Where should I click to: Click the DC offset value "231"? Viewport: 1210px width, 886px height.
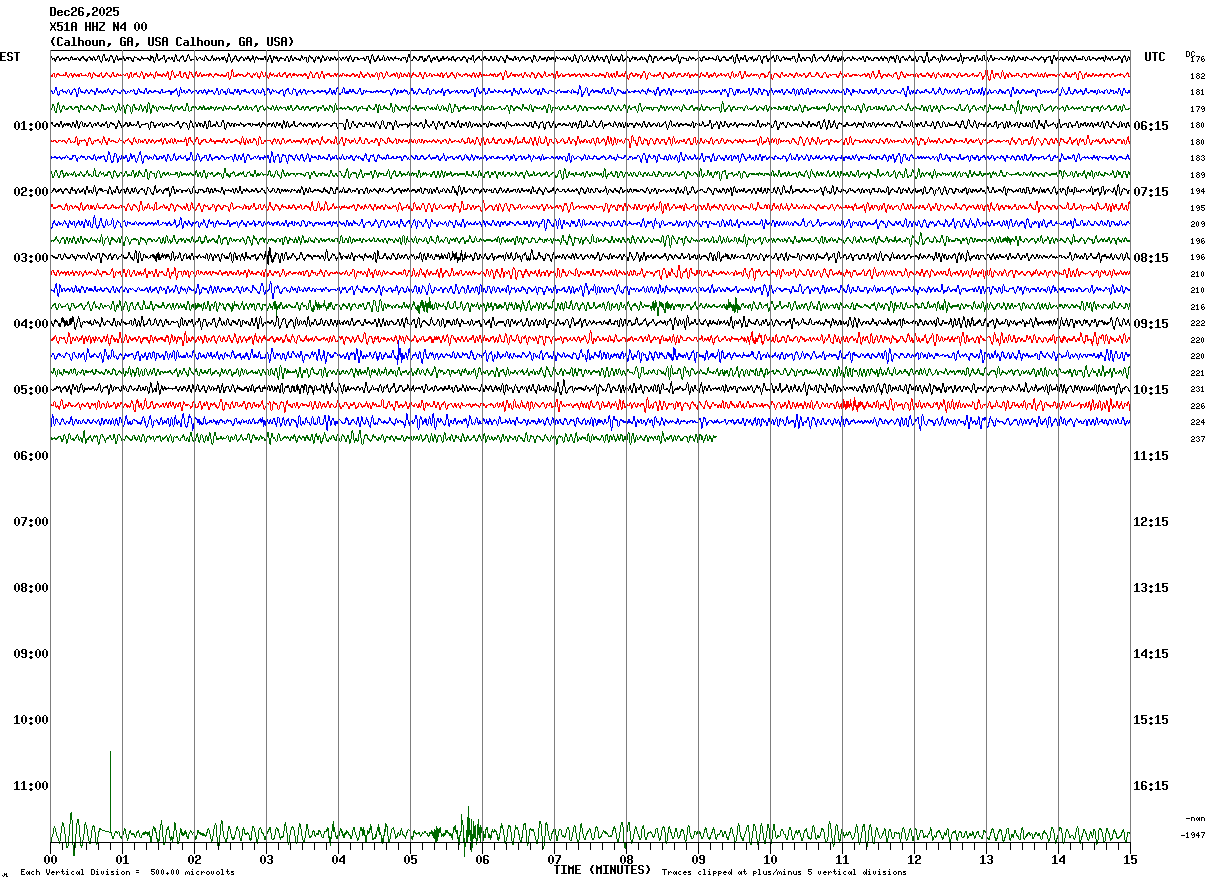pos(1198,389)
